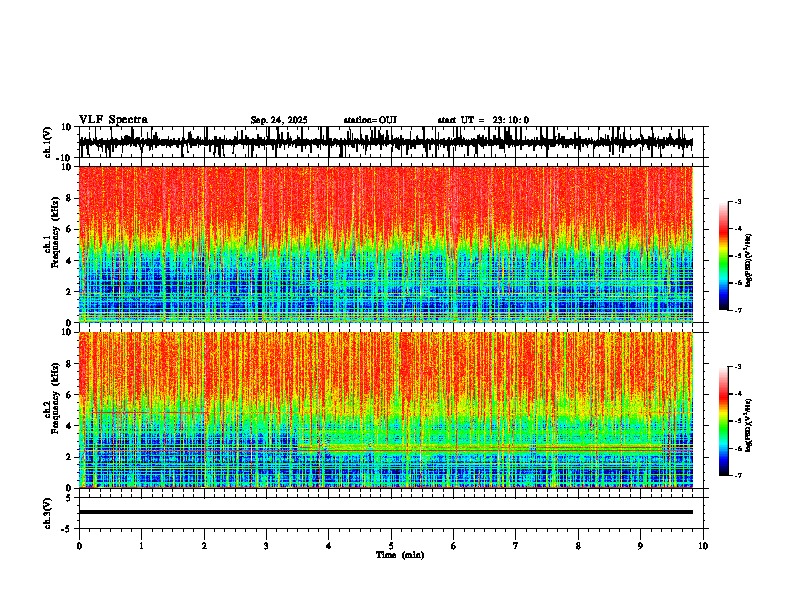Click the ch.2 colorbar "log(PSD)" units label

pos(749,423)
